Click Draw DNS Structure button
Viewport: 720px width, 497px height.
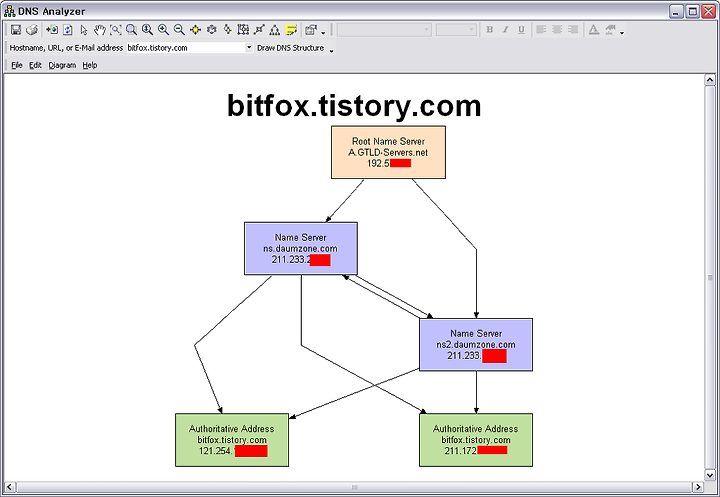[x=290, y=48]
